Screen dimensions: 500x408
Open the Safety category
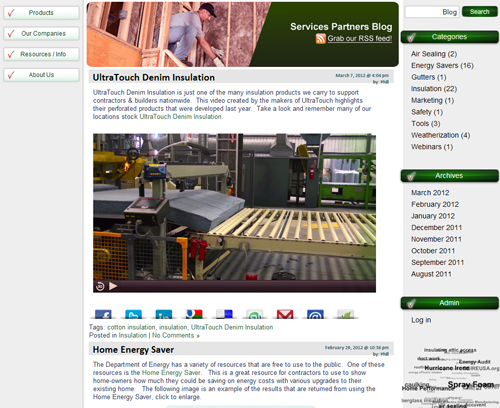[x=427, y=112]
